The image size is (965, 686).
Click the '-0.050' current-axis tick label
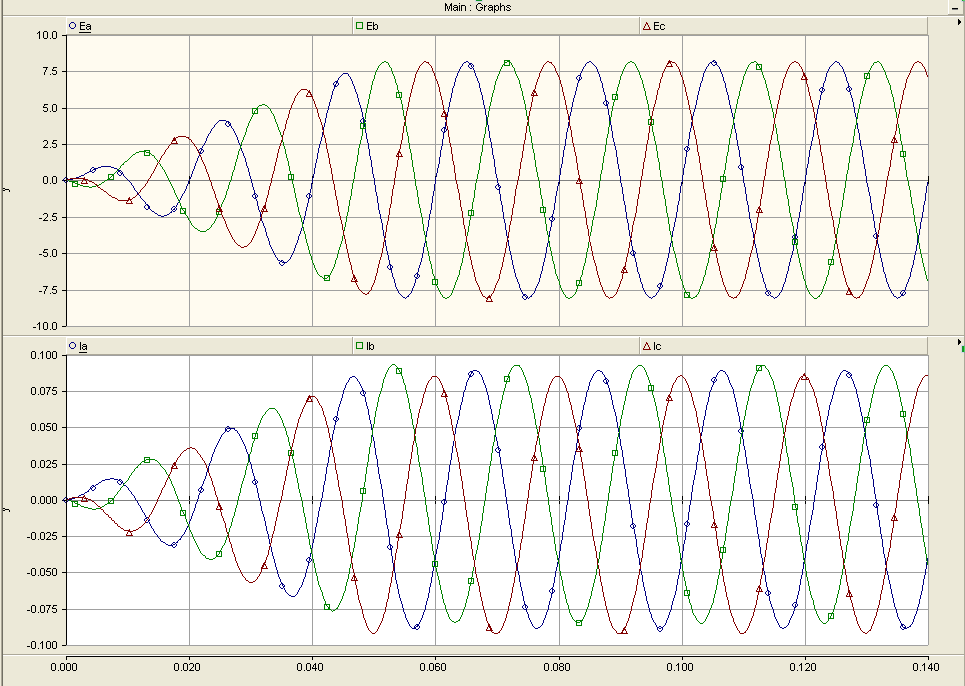click(42, 573)
